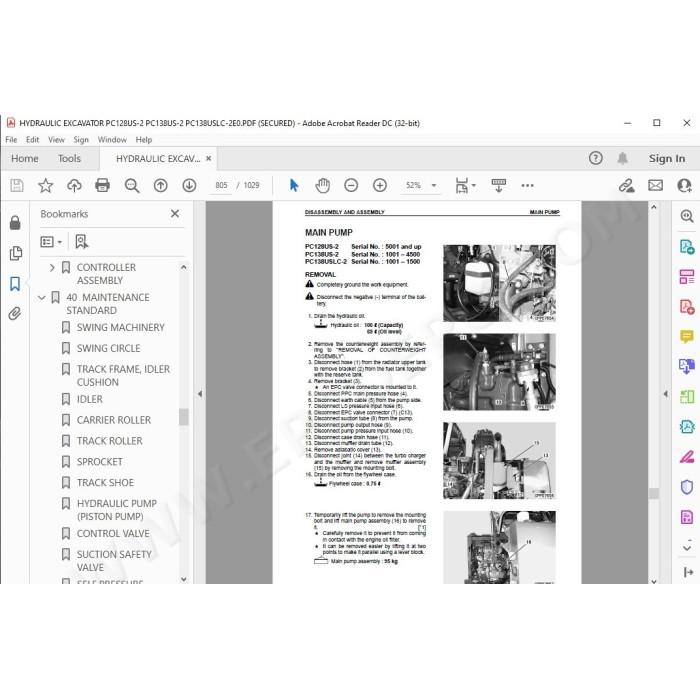700x700 pixels.
Task: Open CARRIER ROLLER bookmark
Action: click(x=114, y=420)
